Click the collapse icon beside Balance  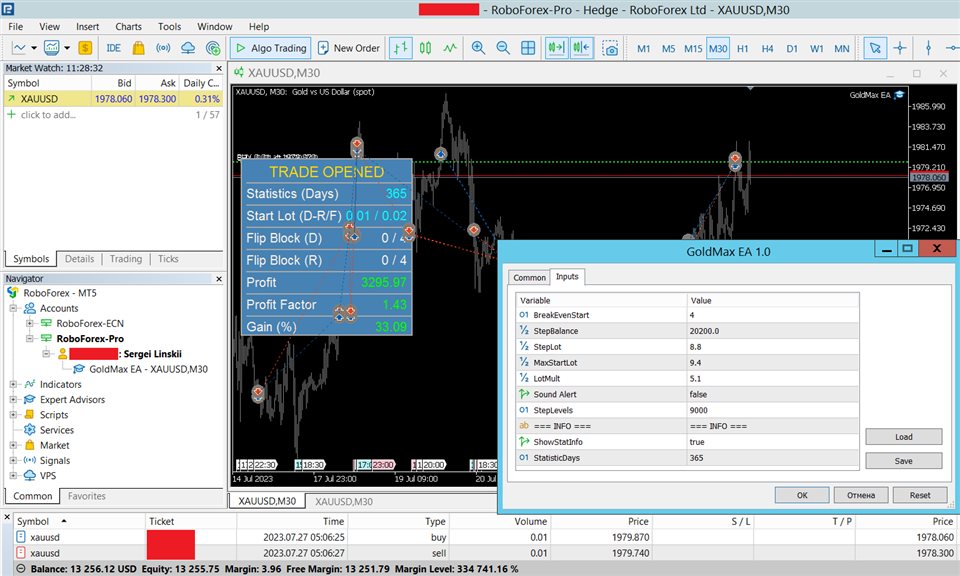pos(20,569)
